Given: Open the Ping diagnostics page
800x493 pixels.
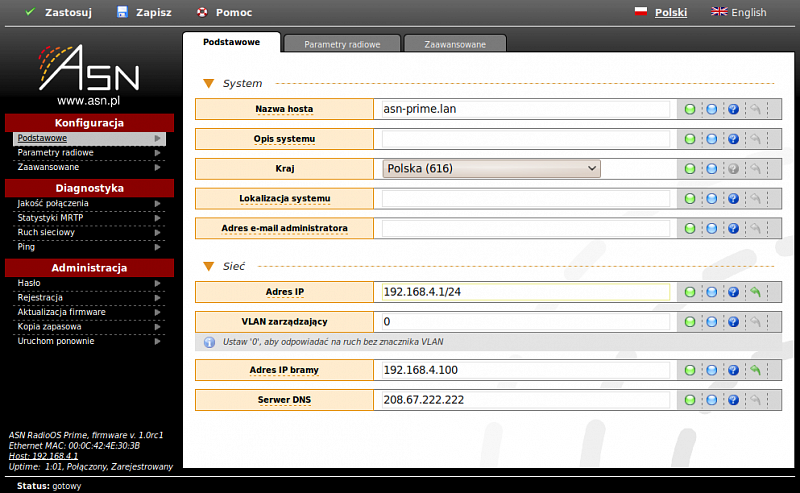Looking at the screenshot, I should pyautogui.click(x=89, y=247).
